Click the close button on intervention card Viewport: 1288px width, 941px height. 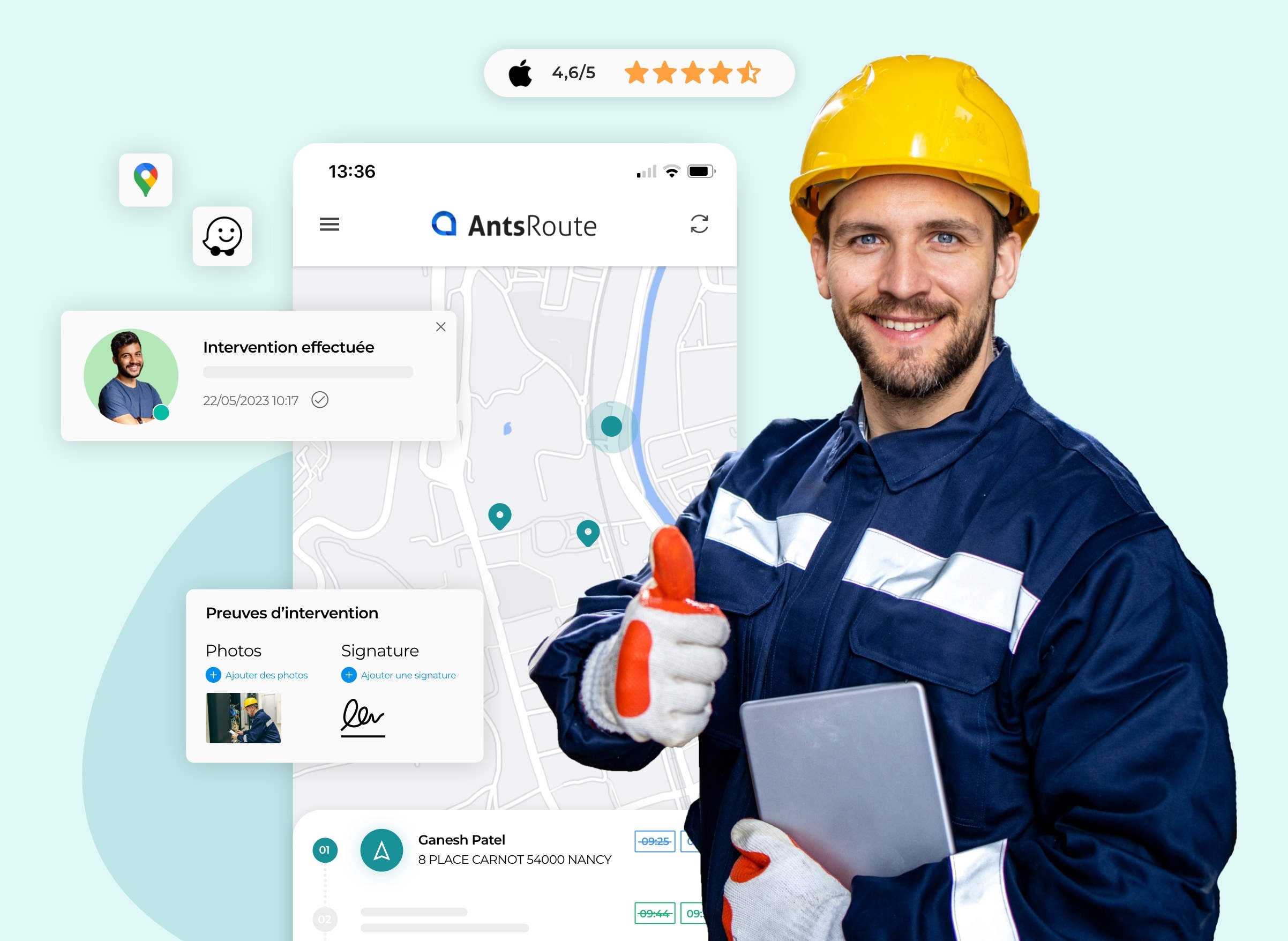click(440, 327)
